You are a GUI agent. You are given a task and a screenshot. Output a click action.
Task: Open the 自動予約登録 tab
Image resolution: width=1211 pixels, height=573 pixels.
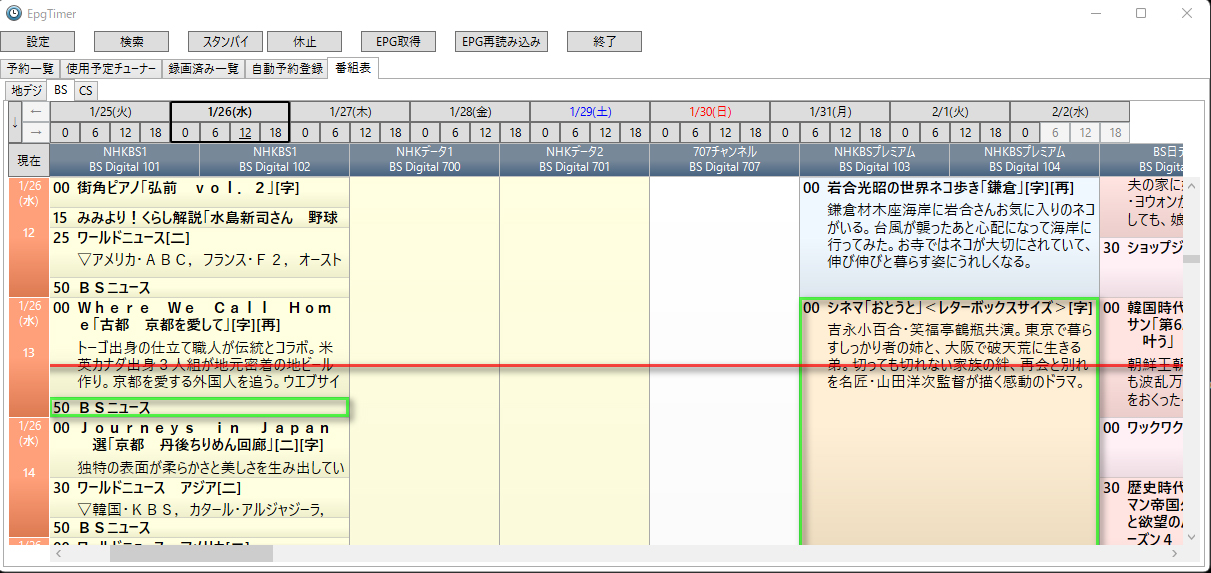[287, 69]
